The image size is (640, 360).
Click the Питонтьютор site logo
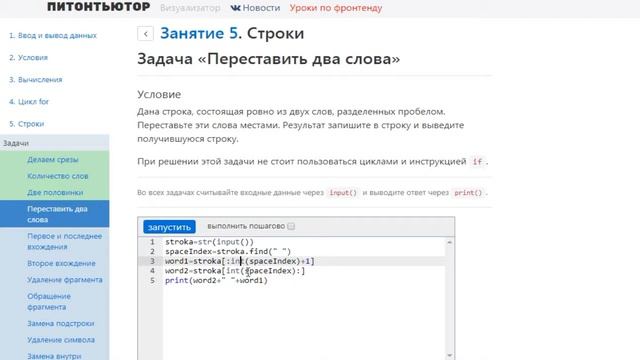99,7
